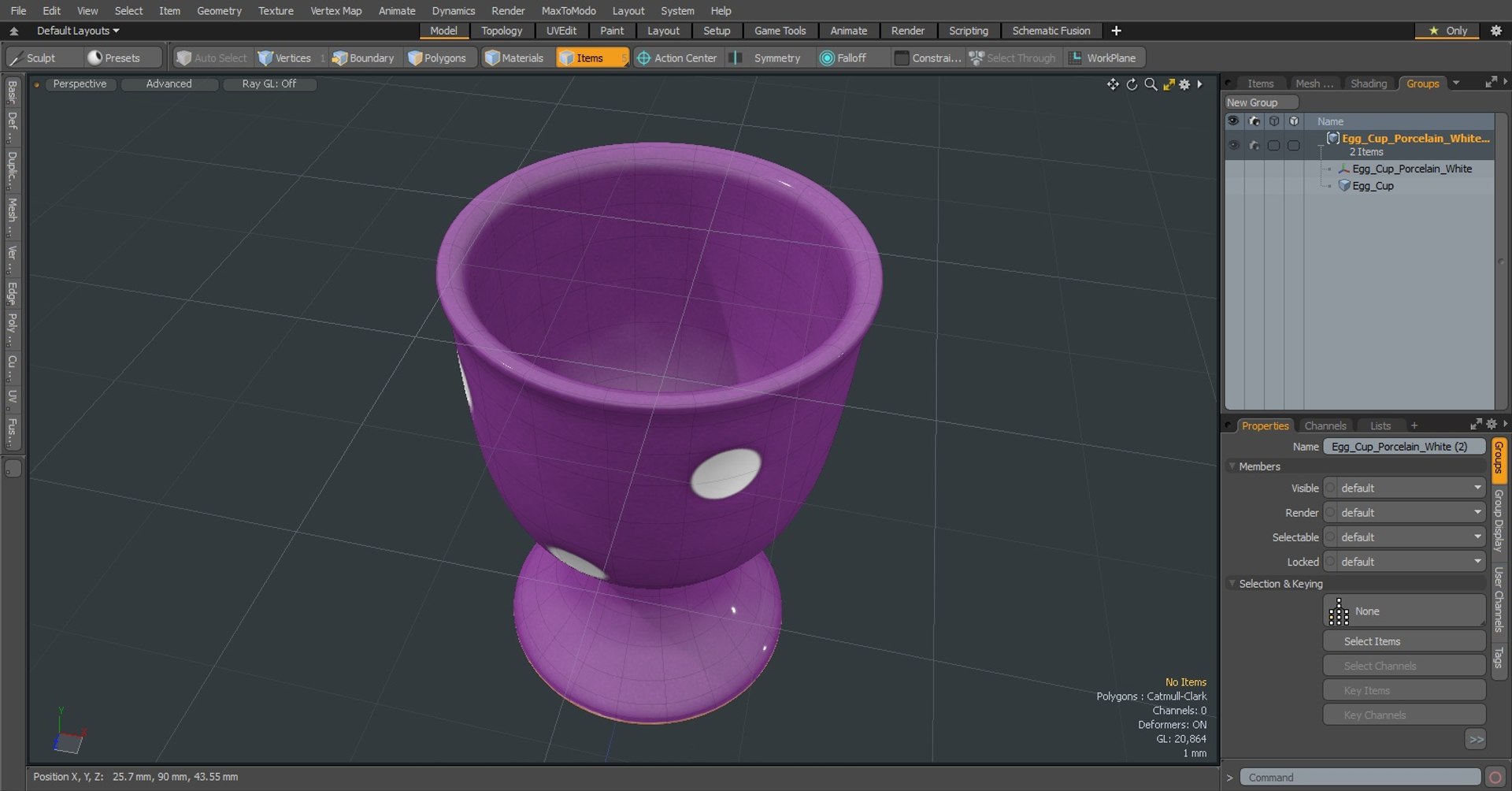Screen dimensions: 1512x791
Task: Add a new layout tab with plus icon
Action: (x=1116, y=31)
